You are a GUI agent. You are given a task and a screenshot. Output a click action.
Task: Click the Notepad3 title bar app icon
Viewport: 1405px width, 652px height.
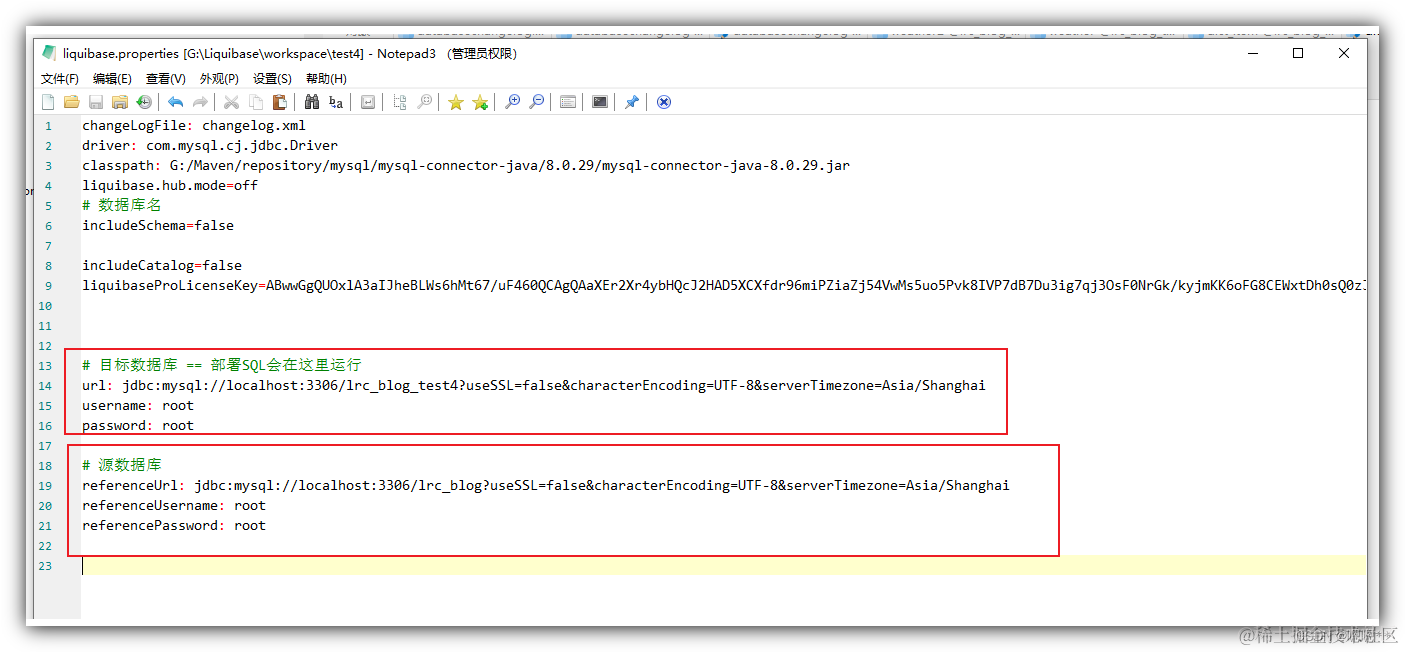point(49,53)
